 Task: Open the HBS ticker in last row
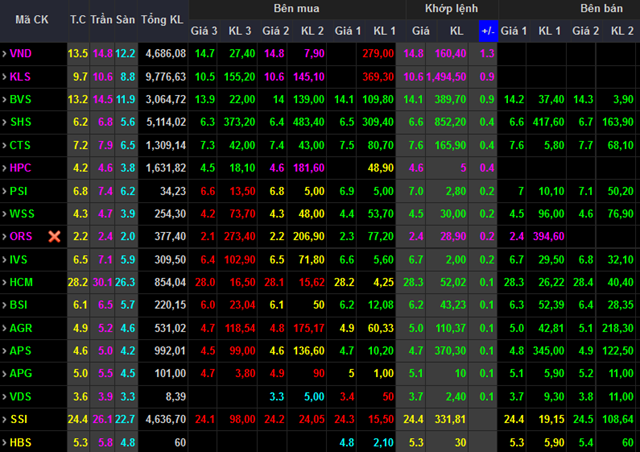tap(20, 442)
